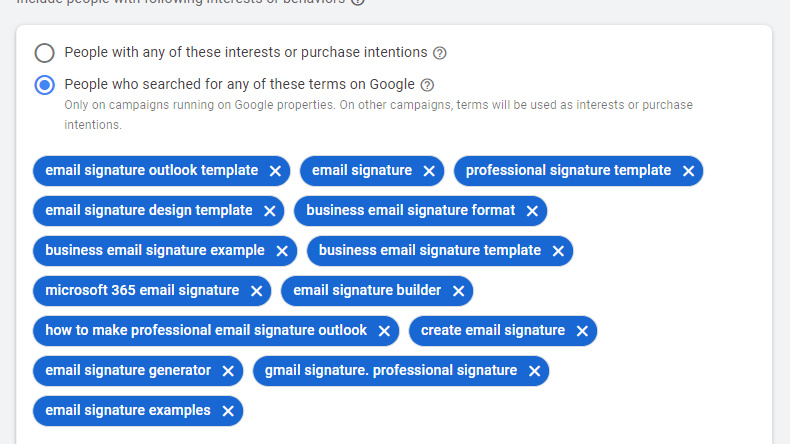Select 'People with any of these interests' option
The image size is (790, 444).
45,53
